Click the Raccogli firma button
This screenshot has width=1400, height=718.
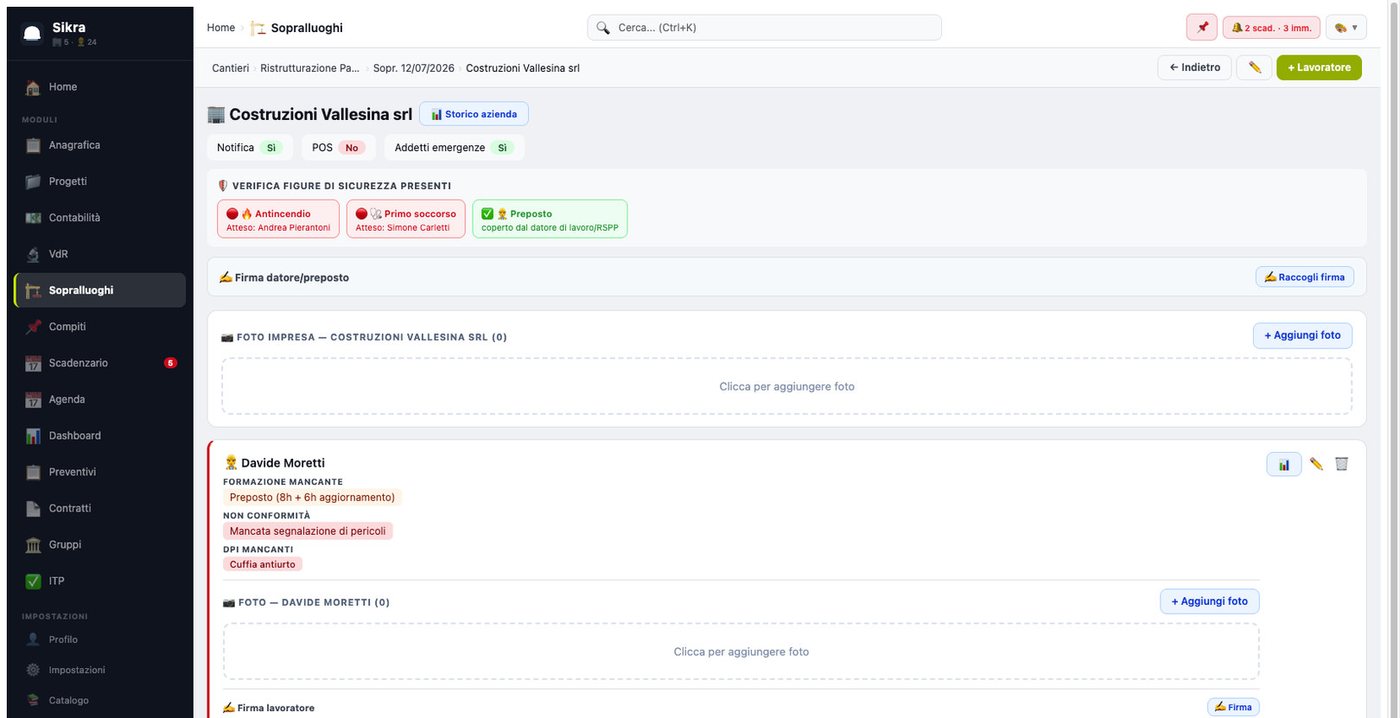click(1305, 277)
